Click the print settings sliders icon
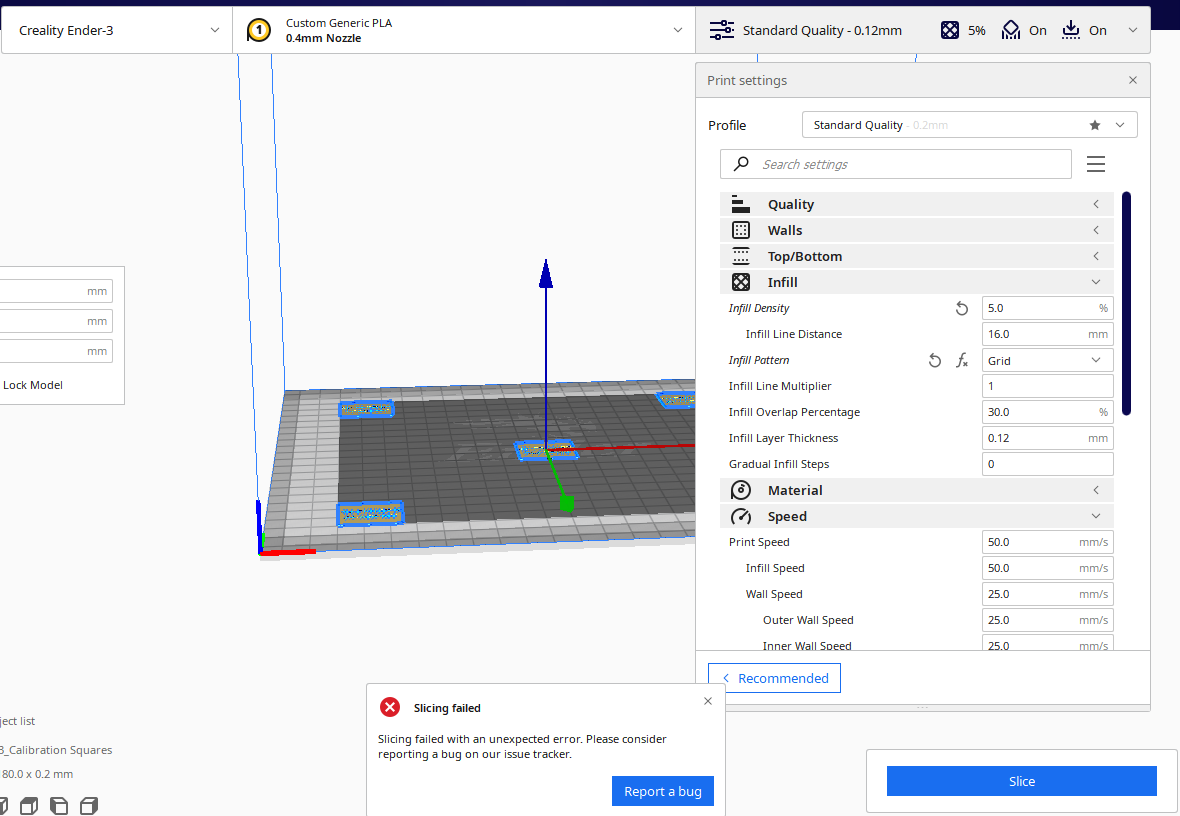 [x=722, y=30]
